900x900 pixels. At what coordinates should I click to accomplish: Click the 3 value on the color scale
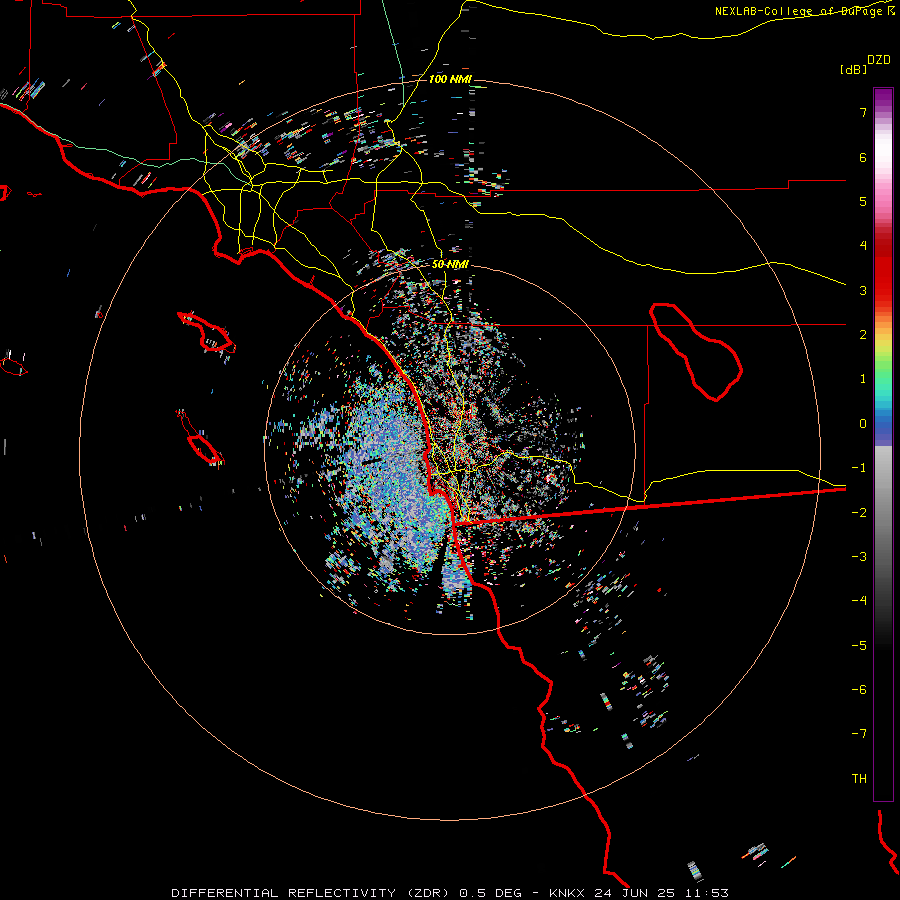pyautogui.click(x=863, y=290)
